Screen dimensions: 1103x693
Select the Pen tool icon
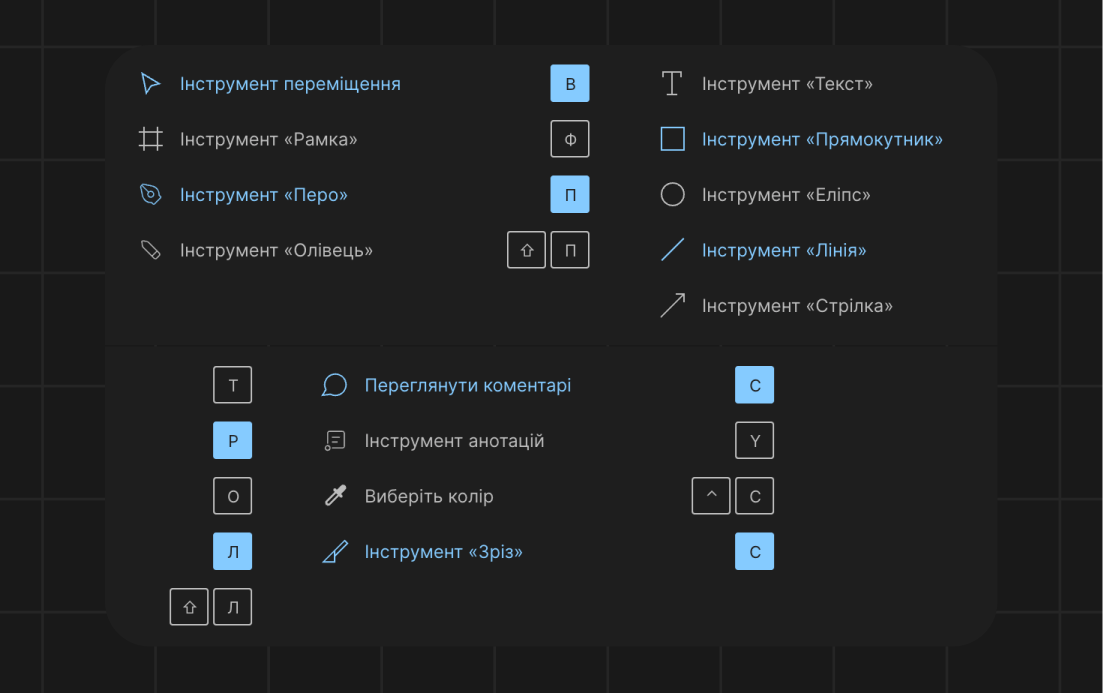[150, 195]
